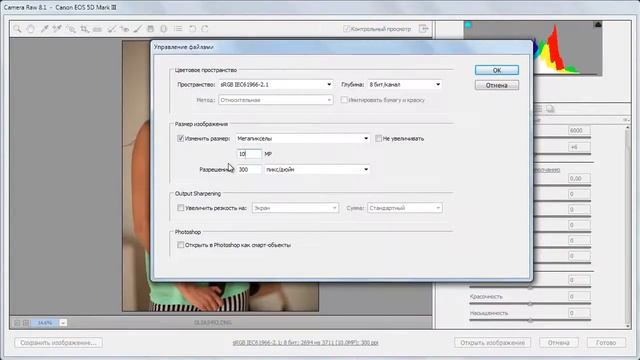Click the Красочность slider handle
The width and height of the screenshot is (640, 360).
pos(530,304)
